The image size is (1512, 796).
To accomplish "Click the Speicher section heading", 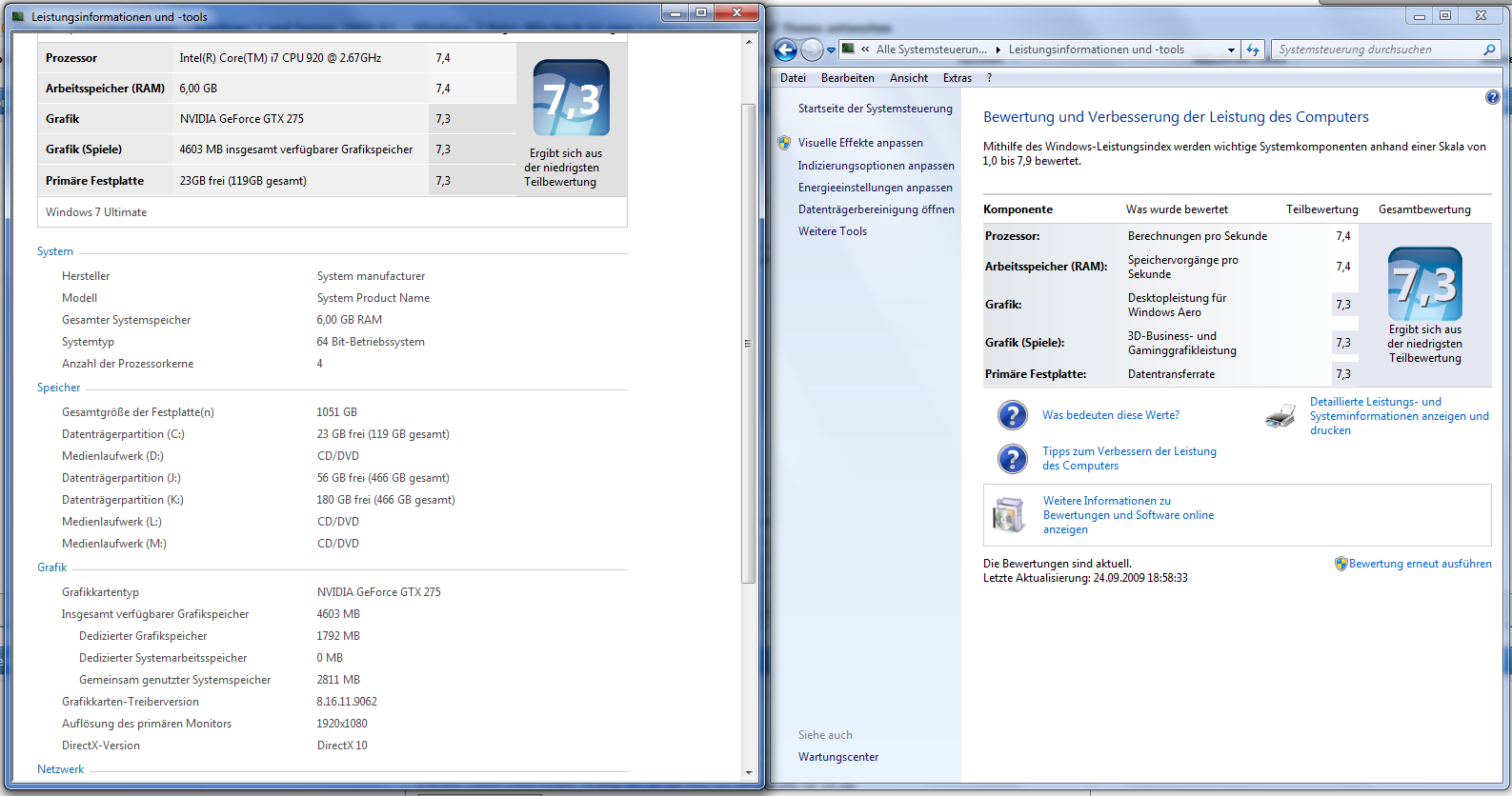I will pyautogui.click(x=58, y=388).
